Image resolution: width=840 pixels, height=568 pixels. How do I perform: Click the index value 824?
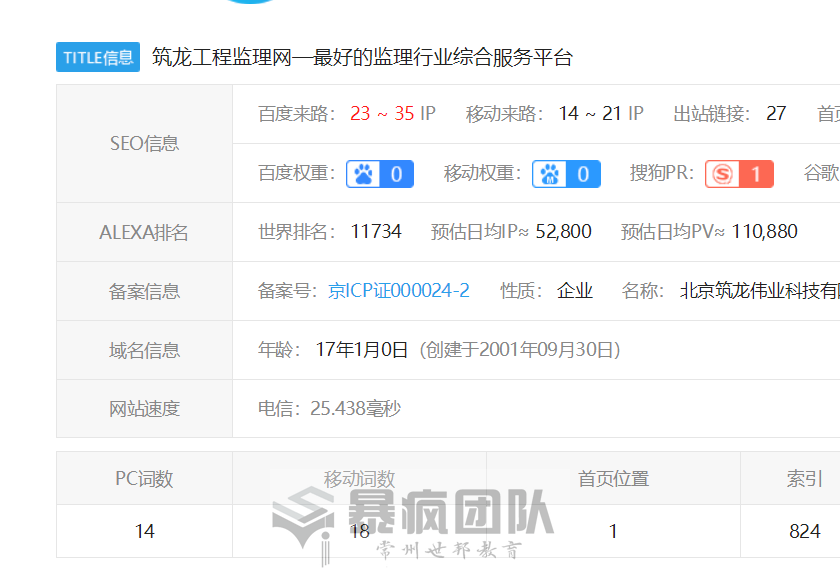click(805, 531)
